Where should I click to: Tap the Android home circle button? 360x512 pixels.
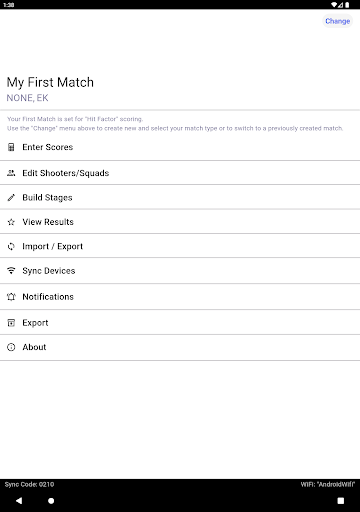pos(51,501)
